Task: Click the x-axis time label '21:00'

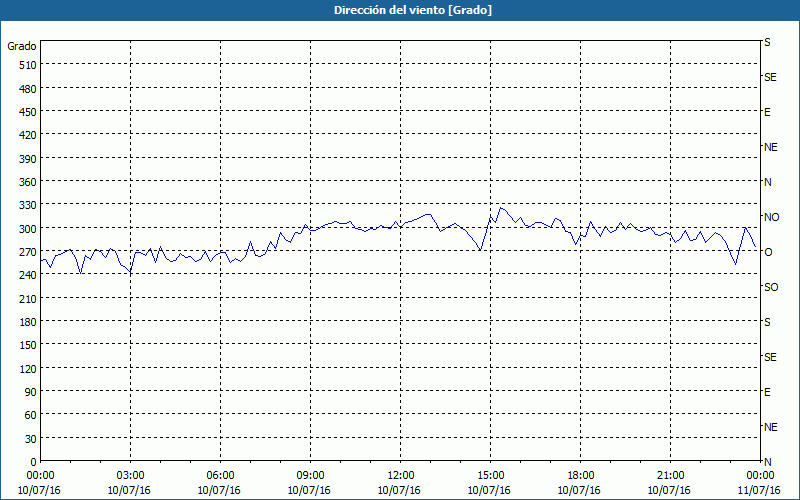Action: tap(670, 476)
